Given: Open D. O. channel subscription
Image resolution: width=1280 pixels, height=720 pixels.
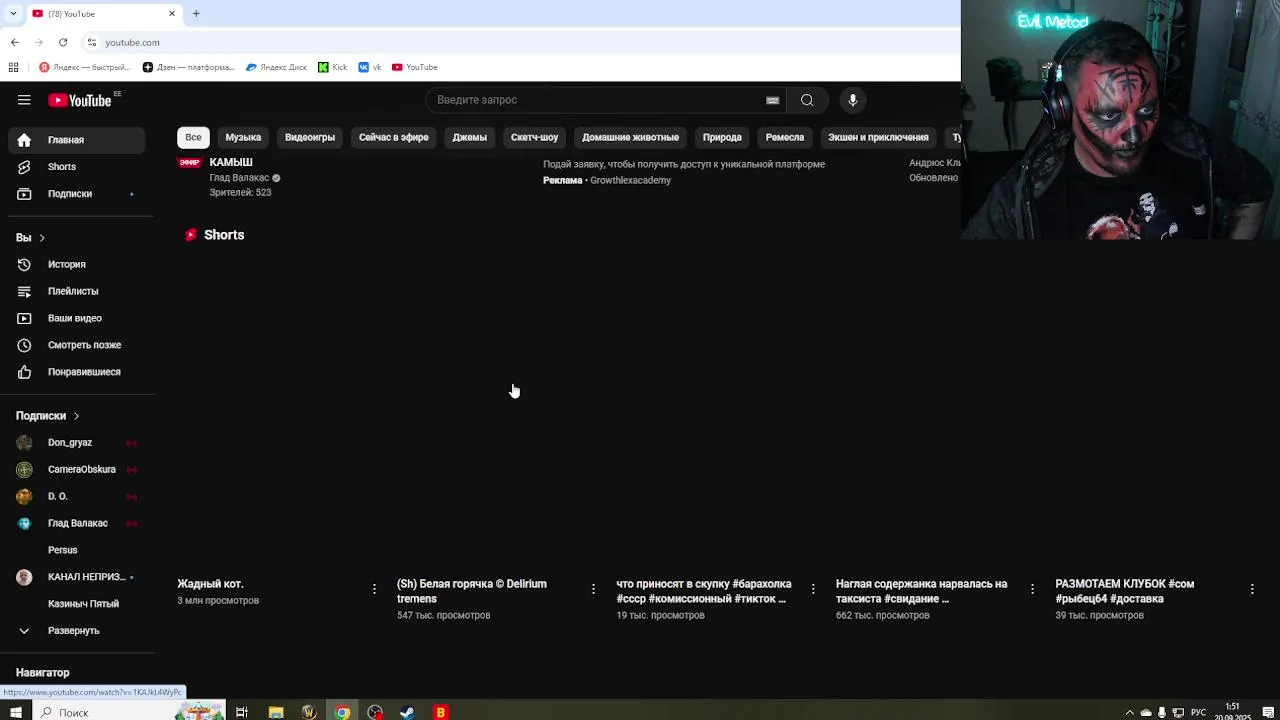Looking at the screenshot, I should click(x=77, y=497).
